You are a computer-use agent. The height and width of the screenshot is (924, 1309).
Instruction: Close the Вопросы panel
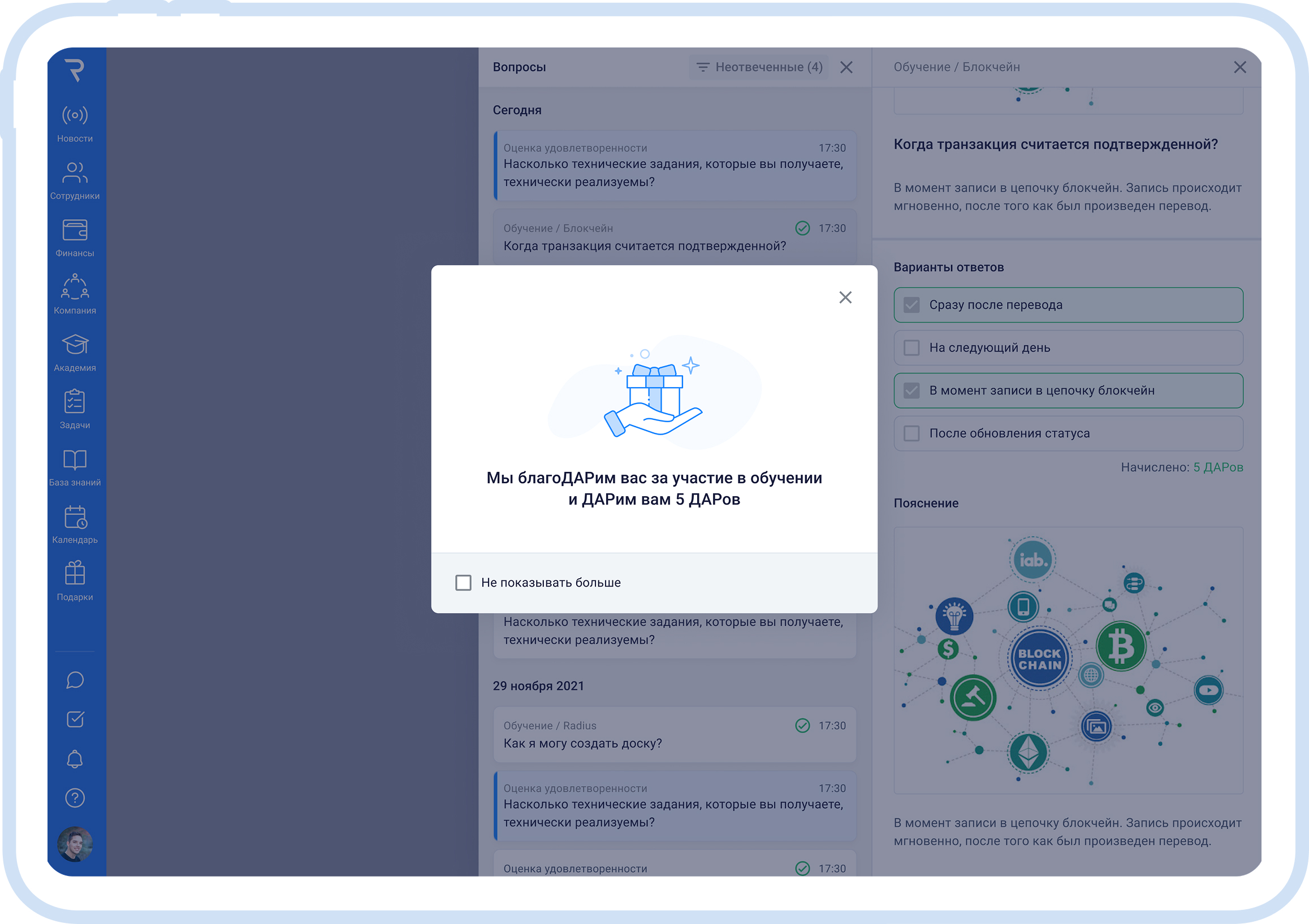(x=846, y=67)
